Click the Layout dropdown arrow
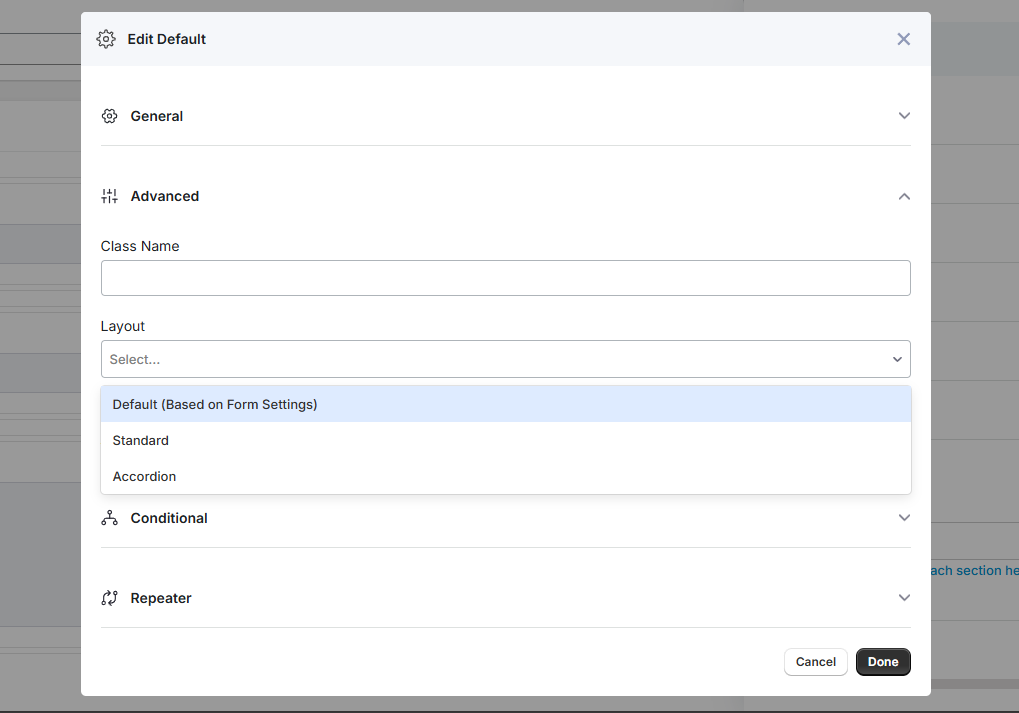Screen dimensions: 1019x713 [897, 359]
